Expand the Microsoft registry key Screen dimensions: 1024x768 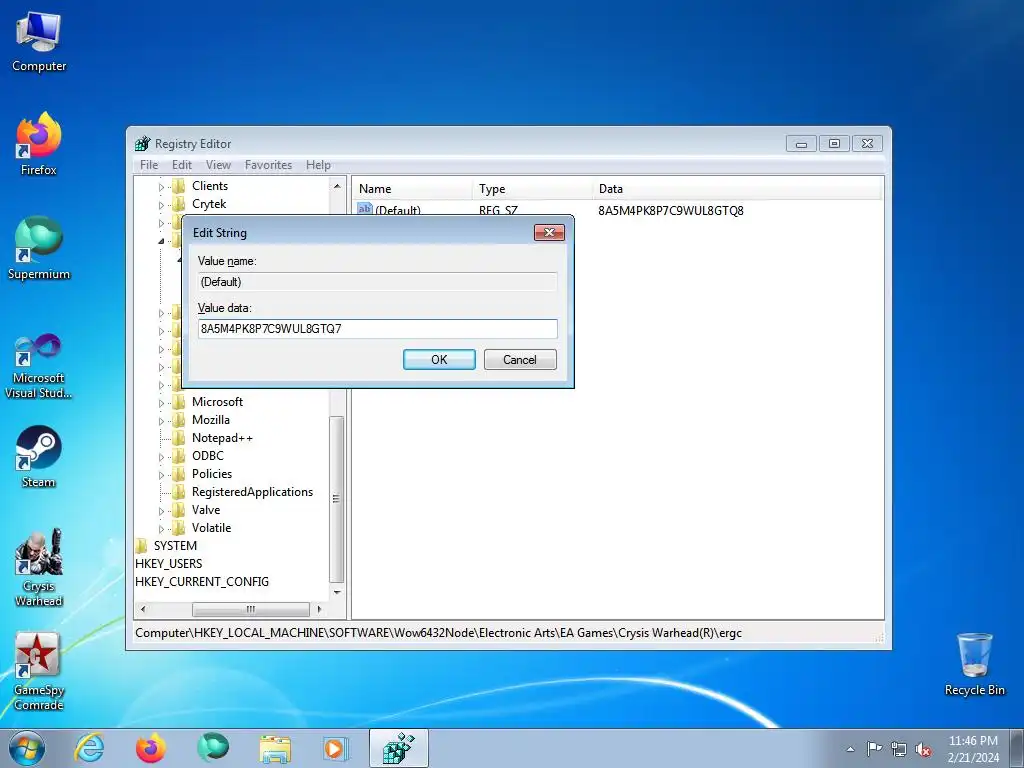(161, 403)
